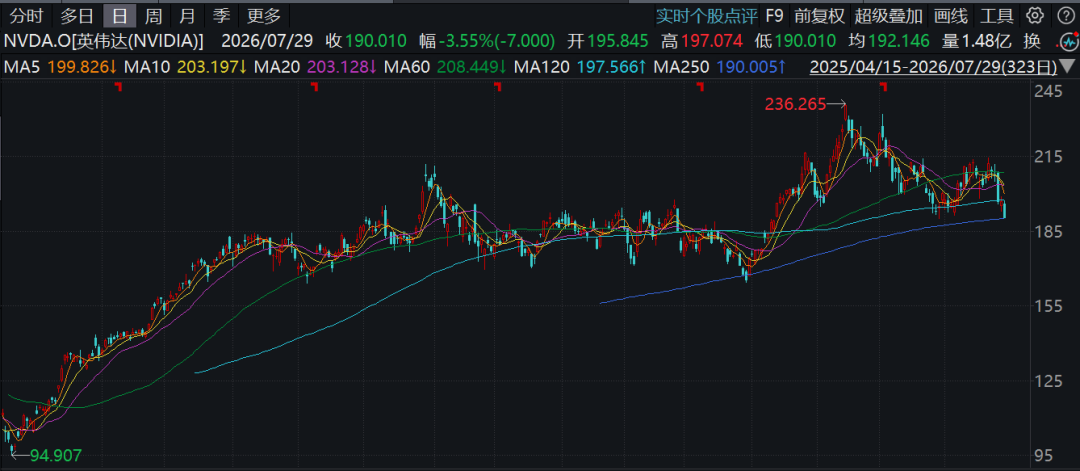Click the 幅 -3.55%(-7.000) change value

[x=487, y=41]
